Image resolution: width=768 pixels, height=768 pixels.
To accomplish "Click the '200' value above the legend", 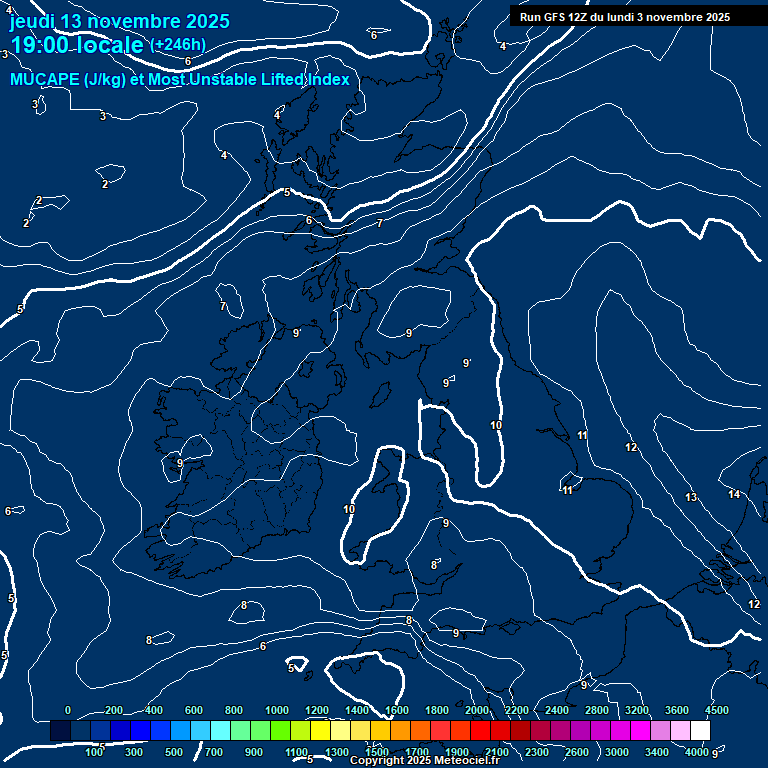I will click(x=114, y=710).
